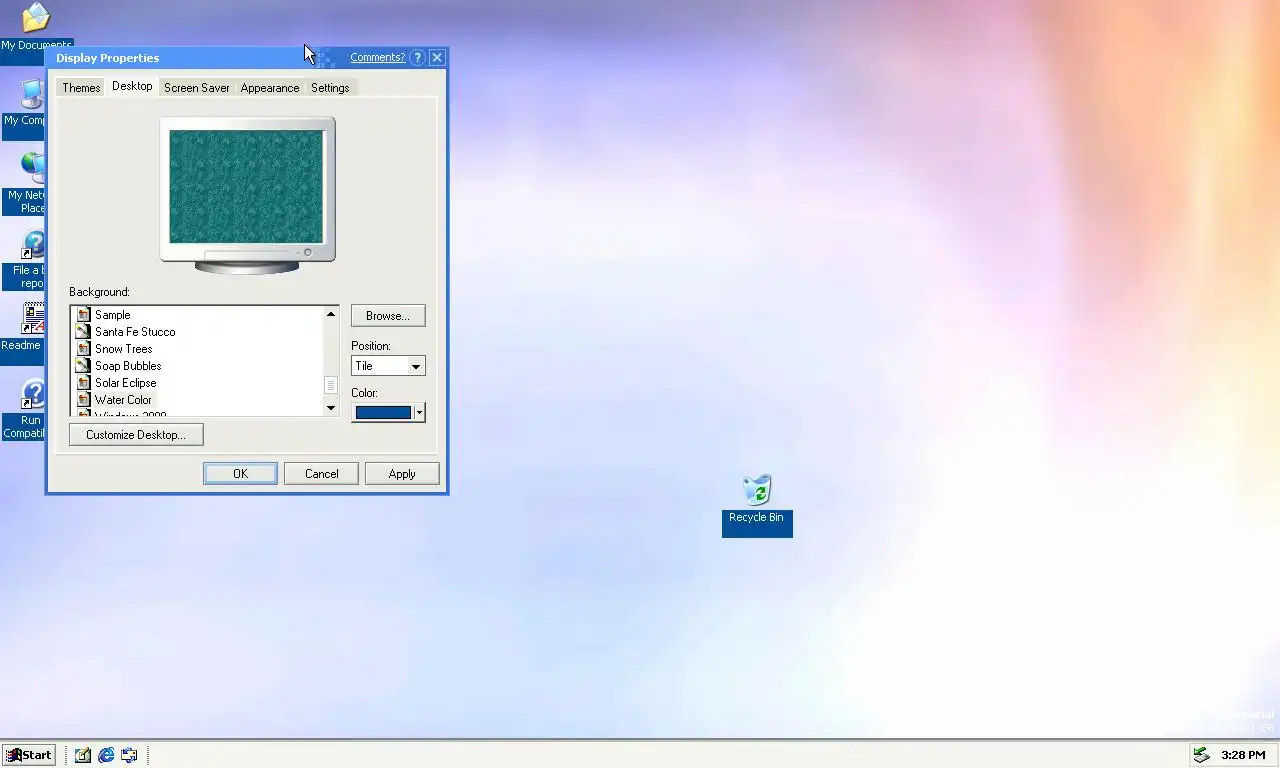Select Santa Fe Stucco background
Image resolution: width=1280 pixels, height=768 pixels.
coord(135,331)
